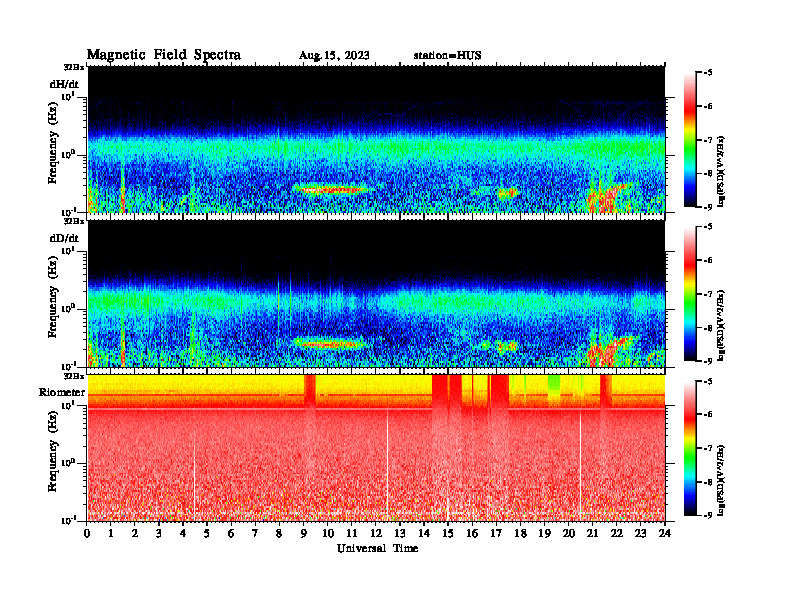Click the dark red block near 9 UT in Riometer
The image size is (792, 612).
(x=310, y=390)
